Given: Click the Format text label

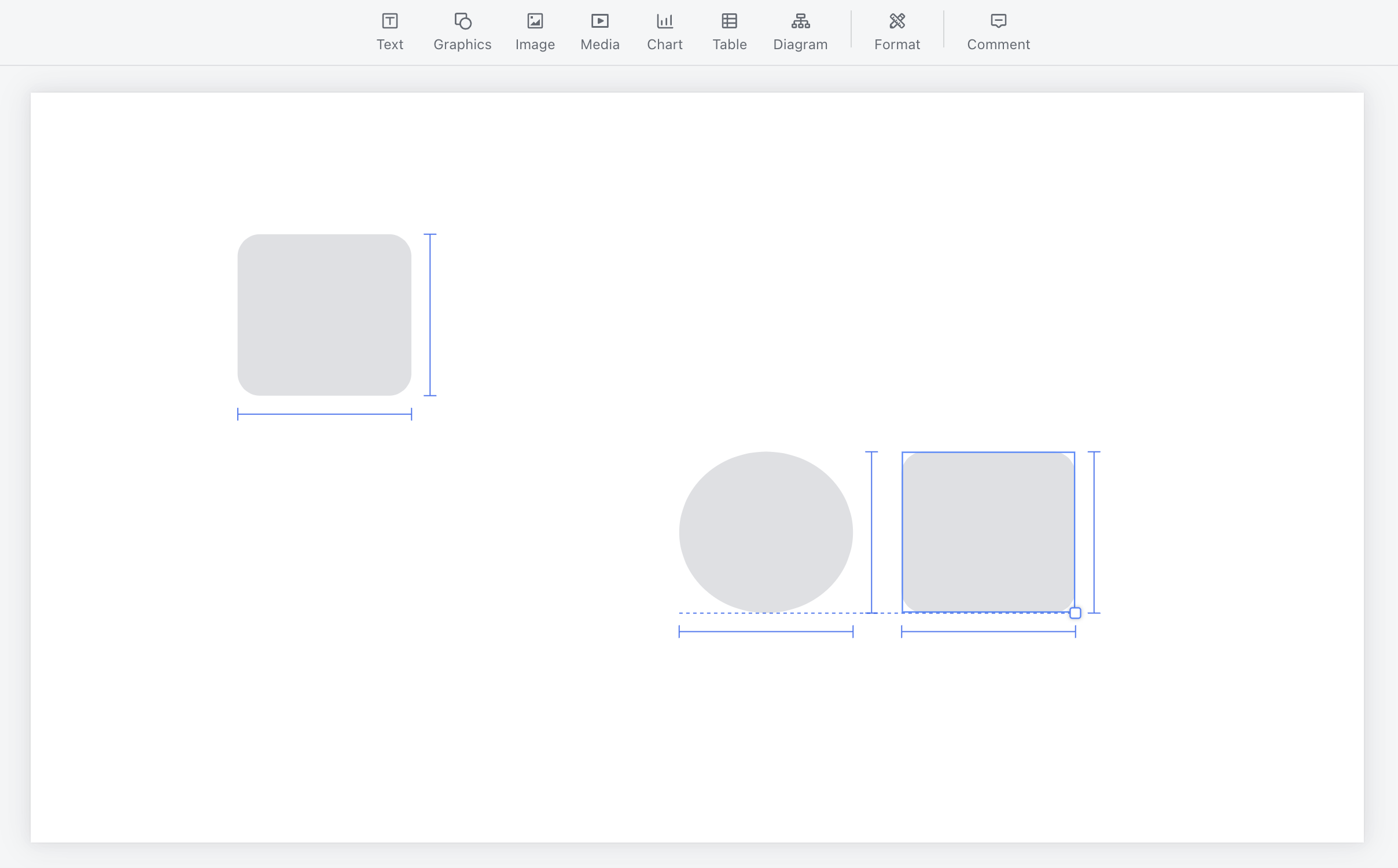Looking at the screenshot, I should pyautogui.click(x=896, y=45).
